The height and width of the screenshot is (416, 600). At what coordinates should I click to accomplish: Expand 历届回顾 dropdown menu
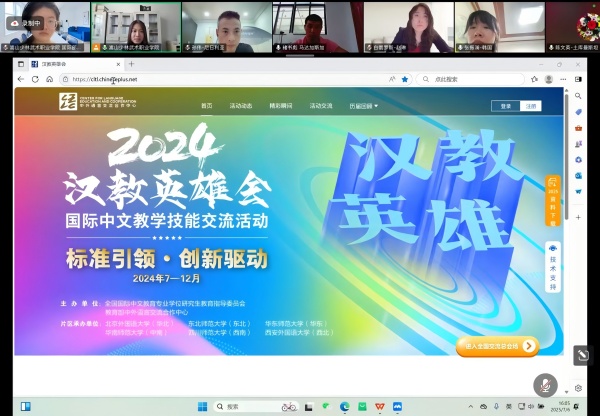coord(364,106)
